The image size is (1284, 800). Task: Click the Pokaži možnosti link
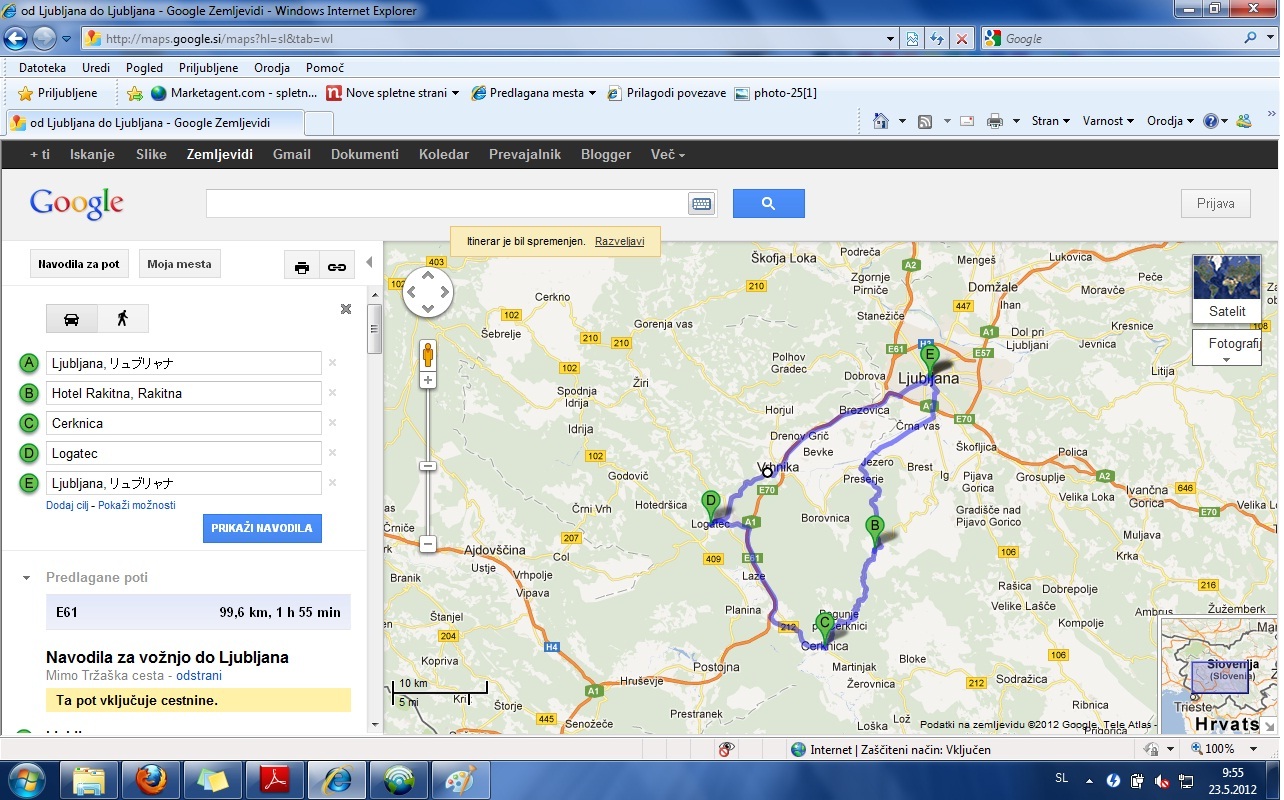pos(137,505)
